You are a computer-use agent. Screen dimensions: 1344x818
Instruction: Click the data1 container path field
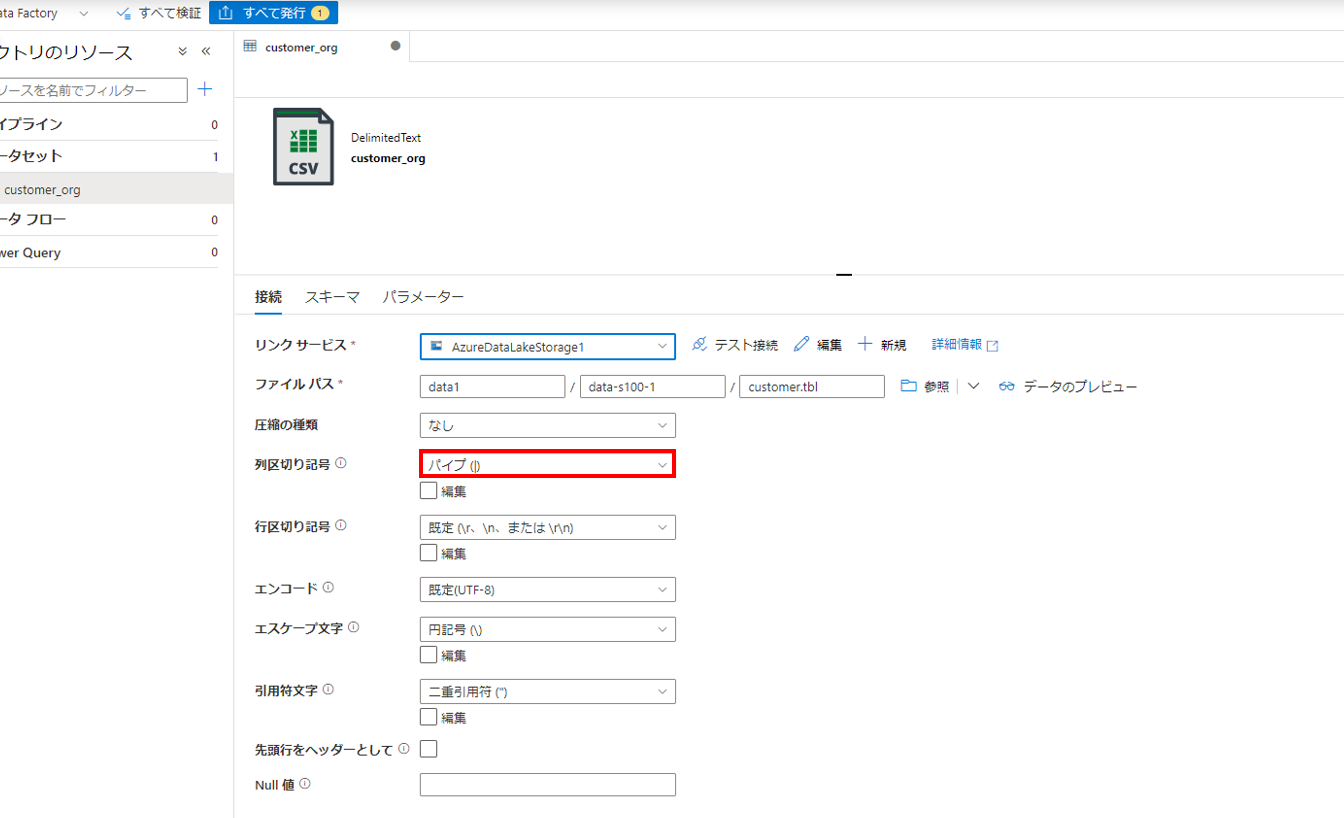(x=493, y=386)
